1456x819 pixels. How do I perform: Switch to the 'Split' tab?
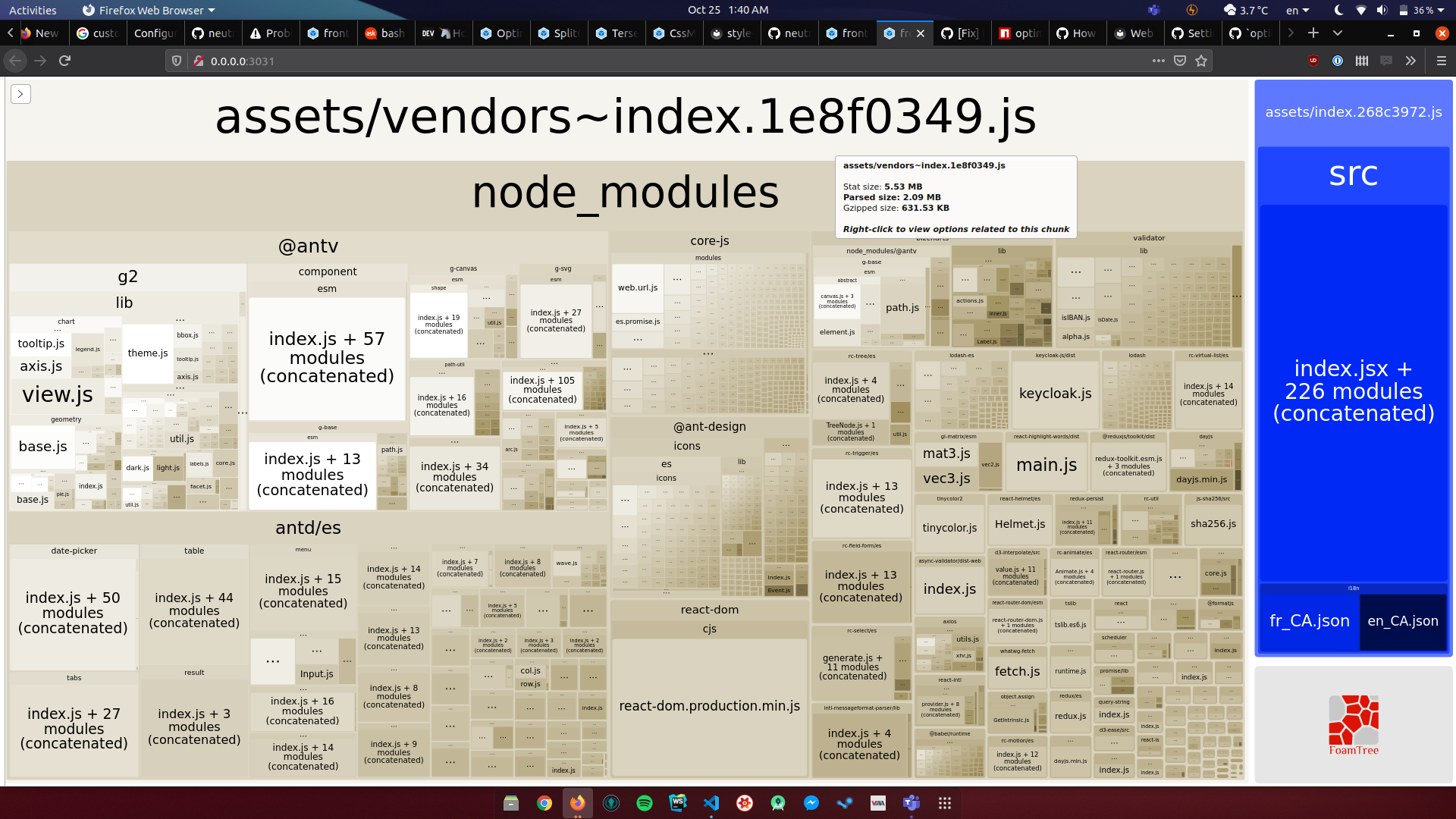tap(559, 33)
